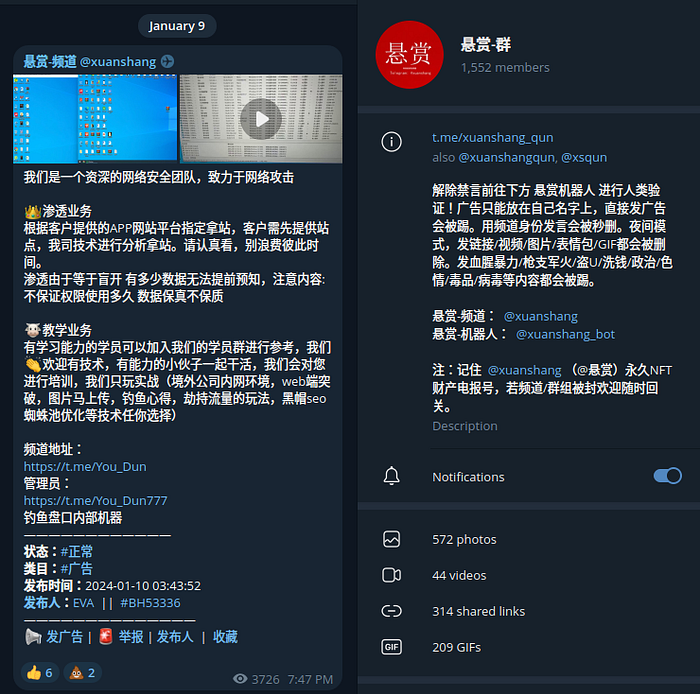Click the bell notifications icon

point(392,476)
